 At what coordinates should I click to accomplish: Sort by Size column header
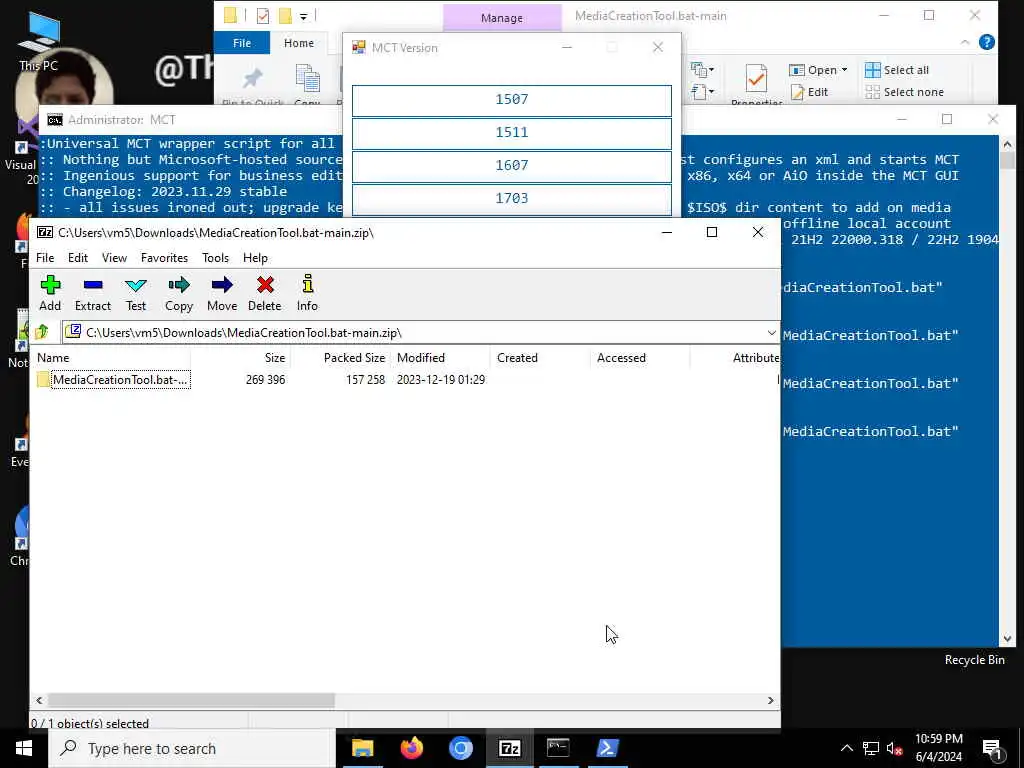(x=240, y=358)
